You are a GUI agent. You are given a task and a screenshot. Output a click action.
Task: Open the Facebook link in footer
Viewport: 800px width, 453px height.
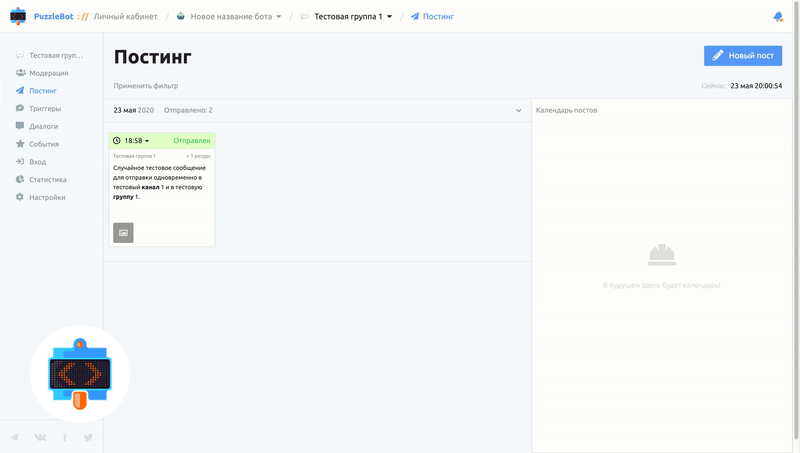coord(65,437)
